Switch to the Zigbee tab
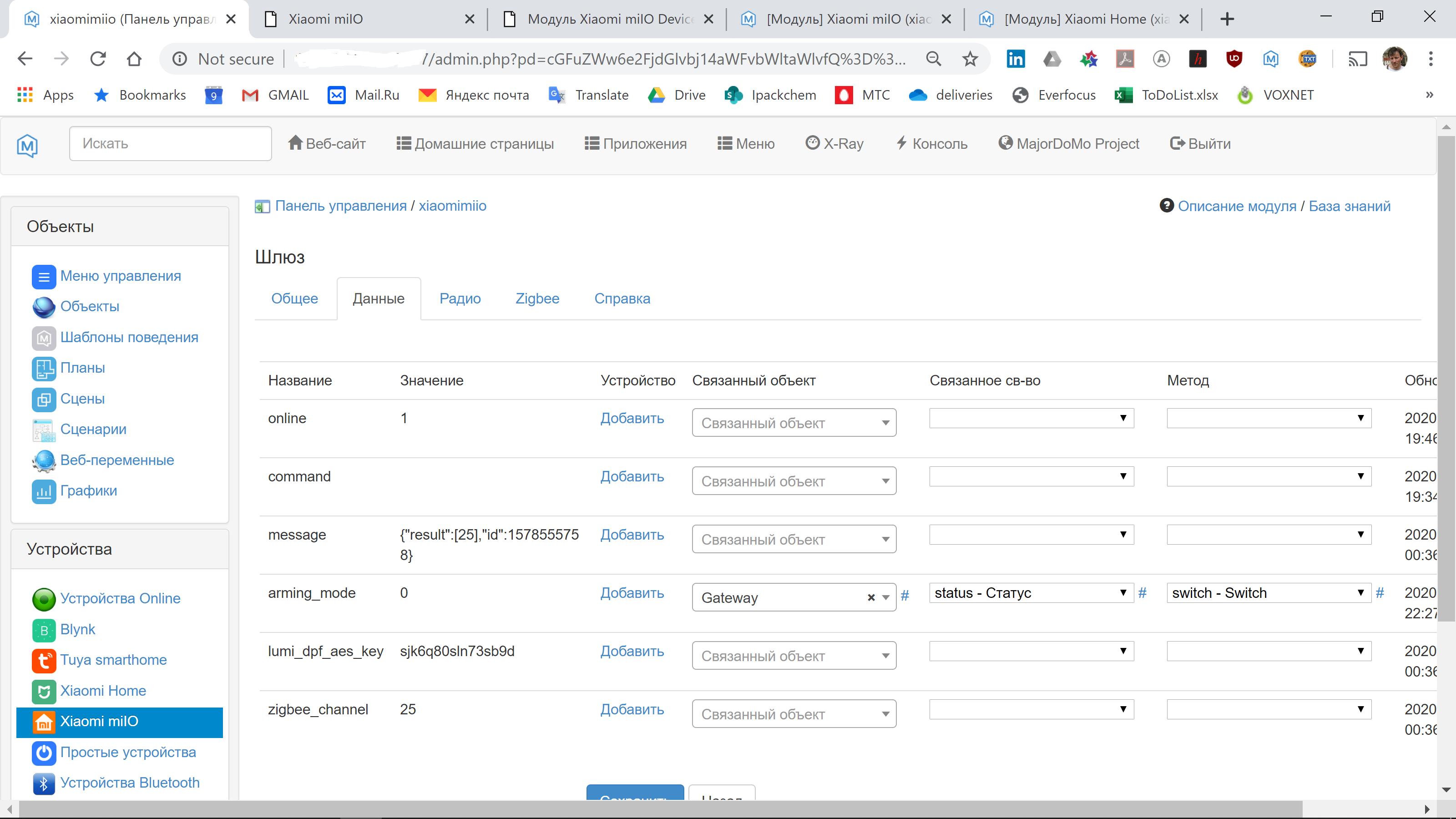Screen dimensions: 1456x819 point(536,298)
